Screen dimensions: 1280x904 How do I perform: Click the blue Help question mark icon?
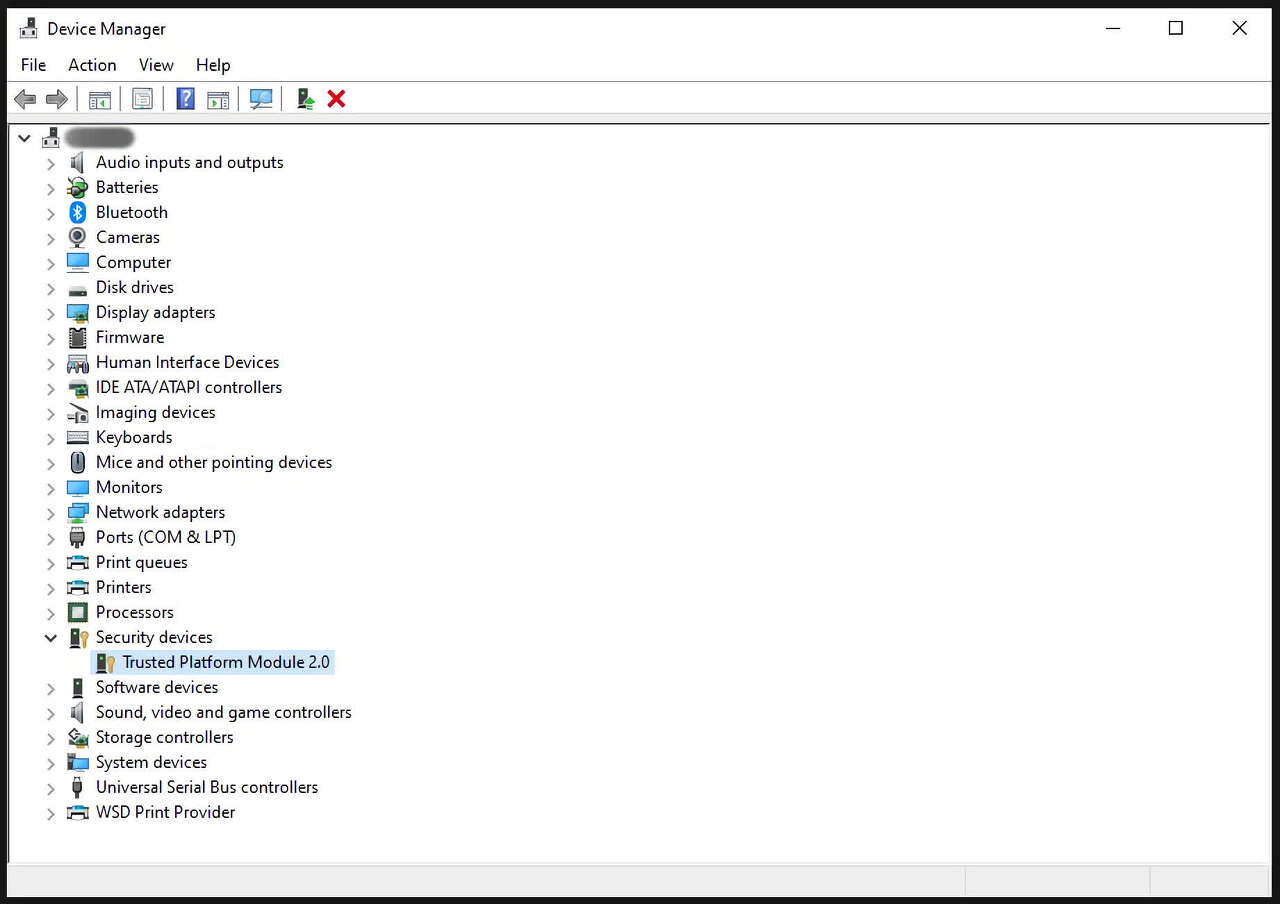(185, 99)
